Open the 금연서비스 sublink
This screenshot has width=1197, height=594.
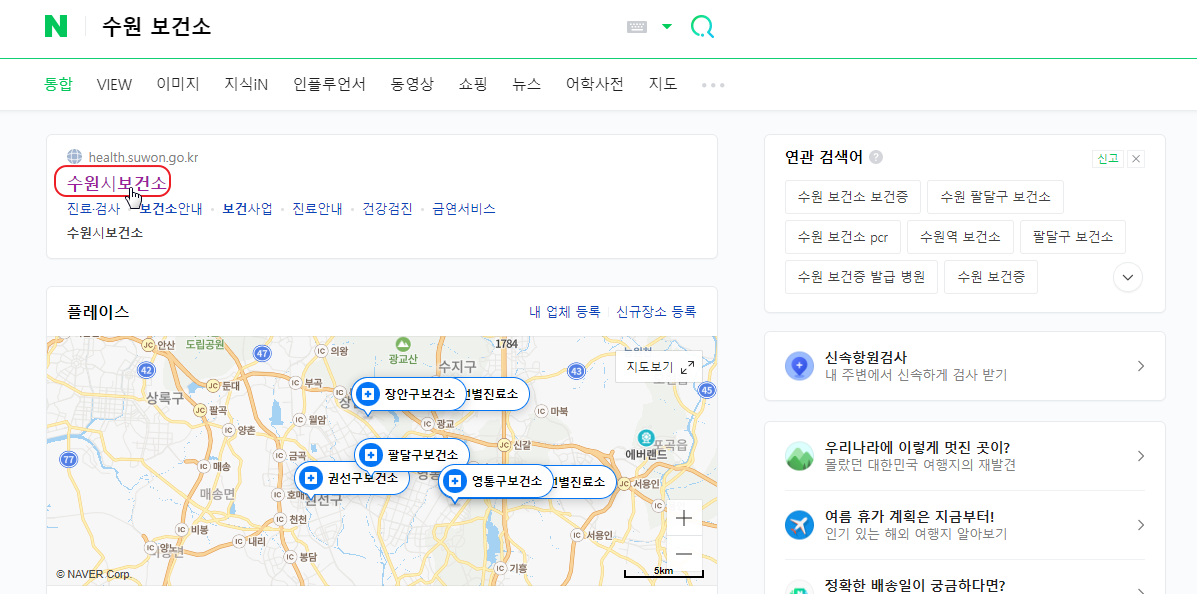[464, 208]
